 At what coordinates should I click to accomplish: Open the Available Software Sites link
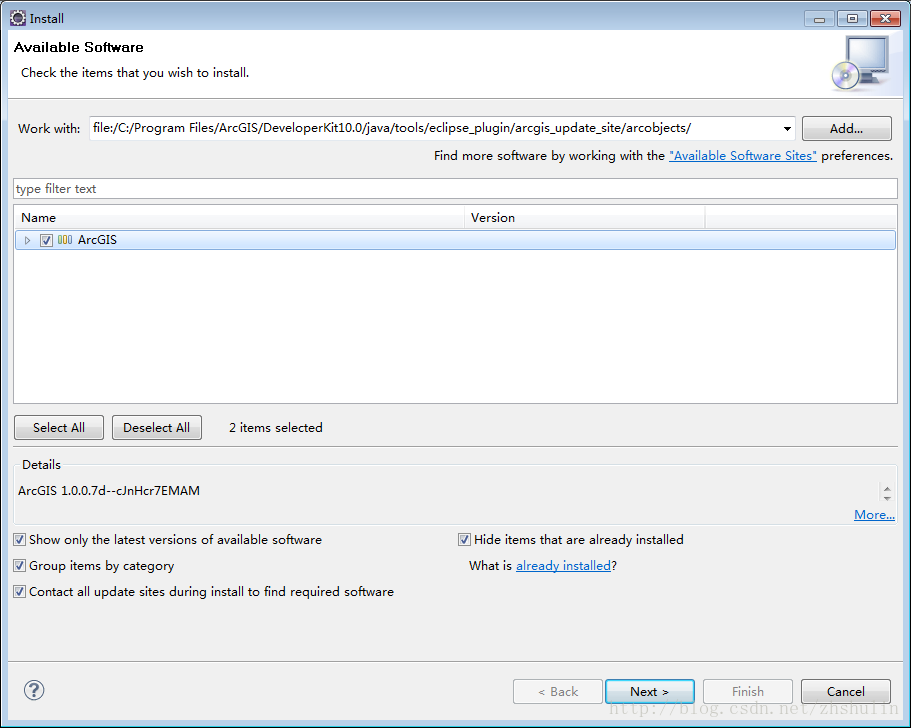point(742,156)
